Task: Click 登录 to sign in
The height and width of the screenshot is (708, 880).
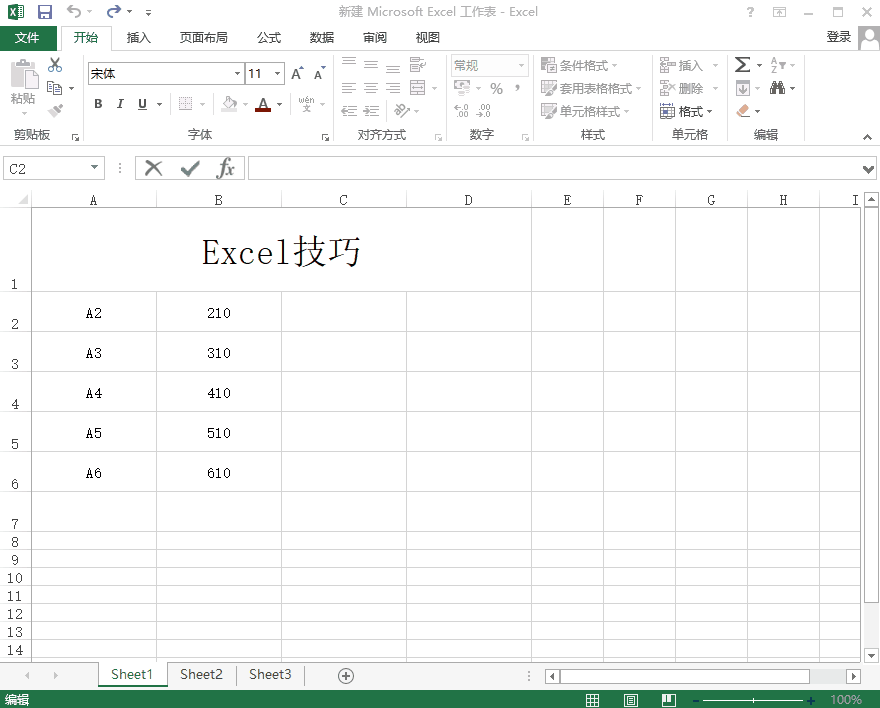Action: 838,37
